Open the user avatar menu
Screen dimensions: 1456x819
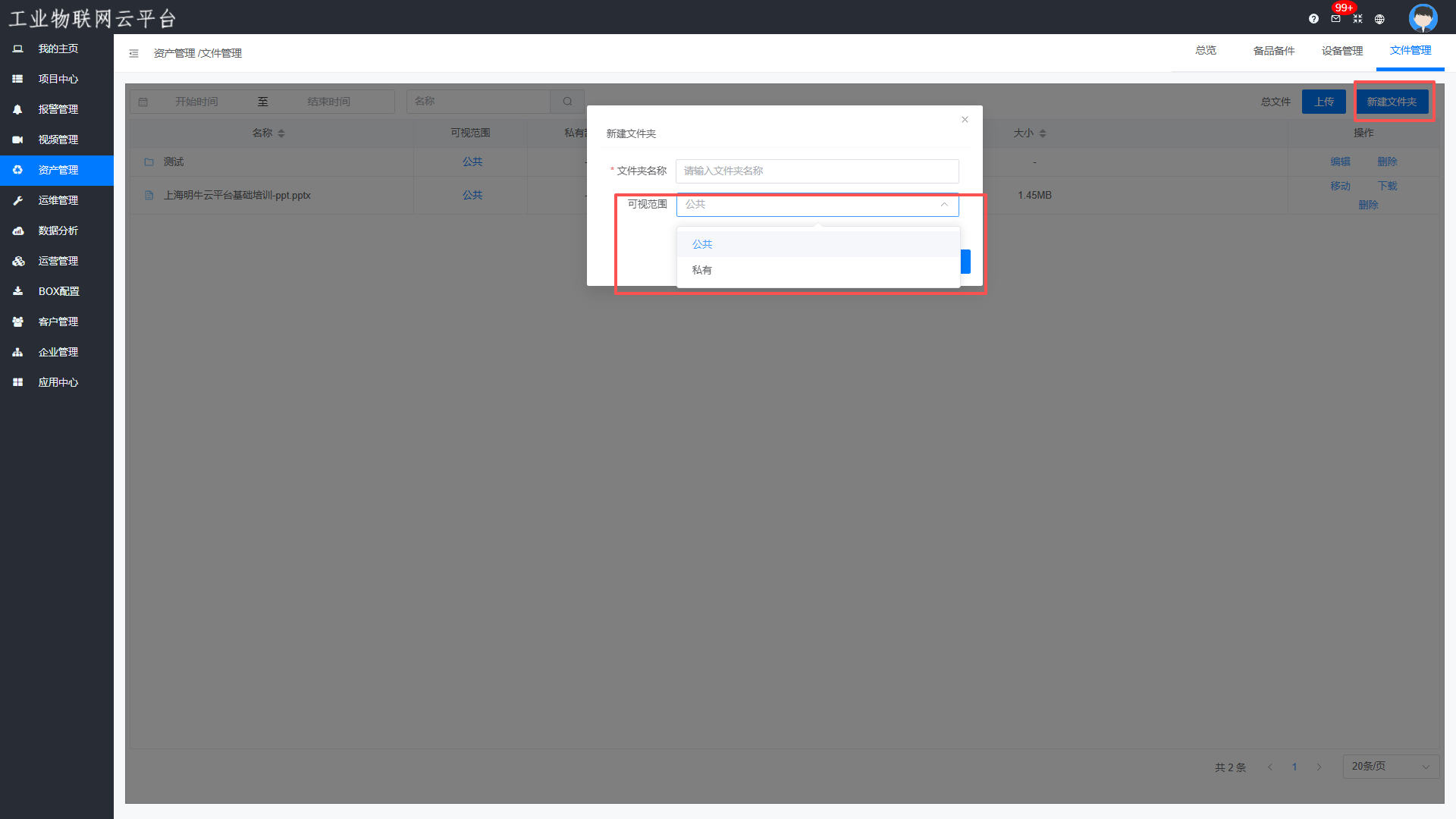point(1423,17)
